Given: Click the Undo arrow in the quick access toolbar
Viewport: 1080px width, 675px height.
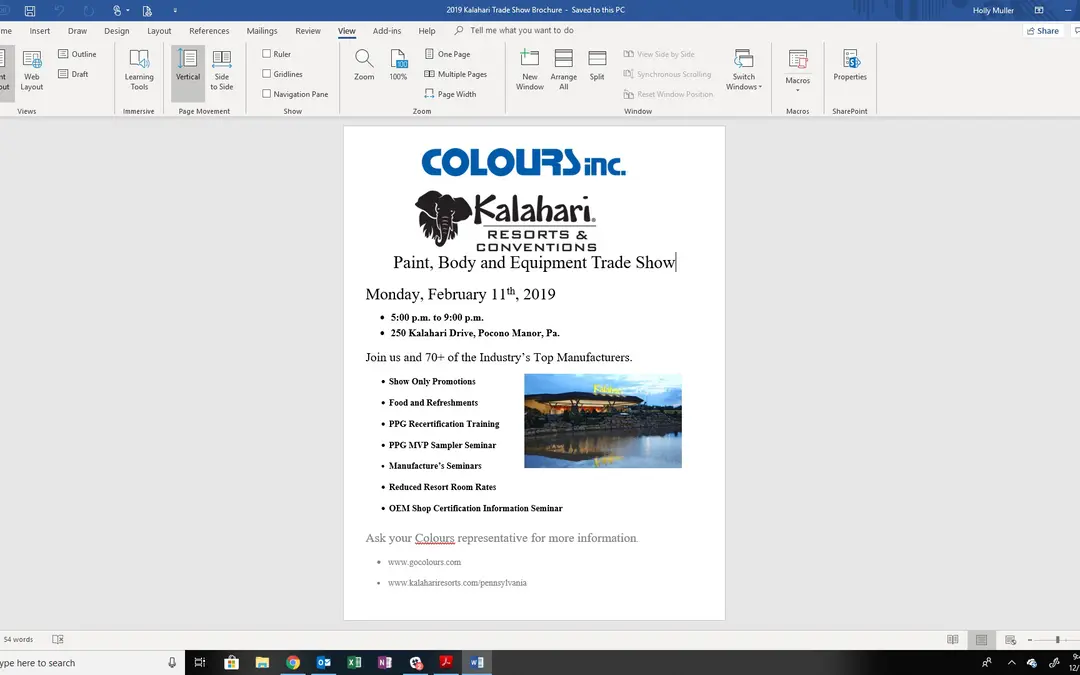Looking at the screenshot, I should [59, 10].
